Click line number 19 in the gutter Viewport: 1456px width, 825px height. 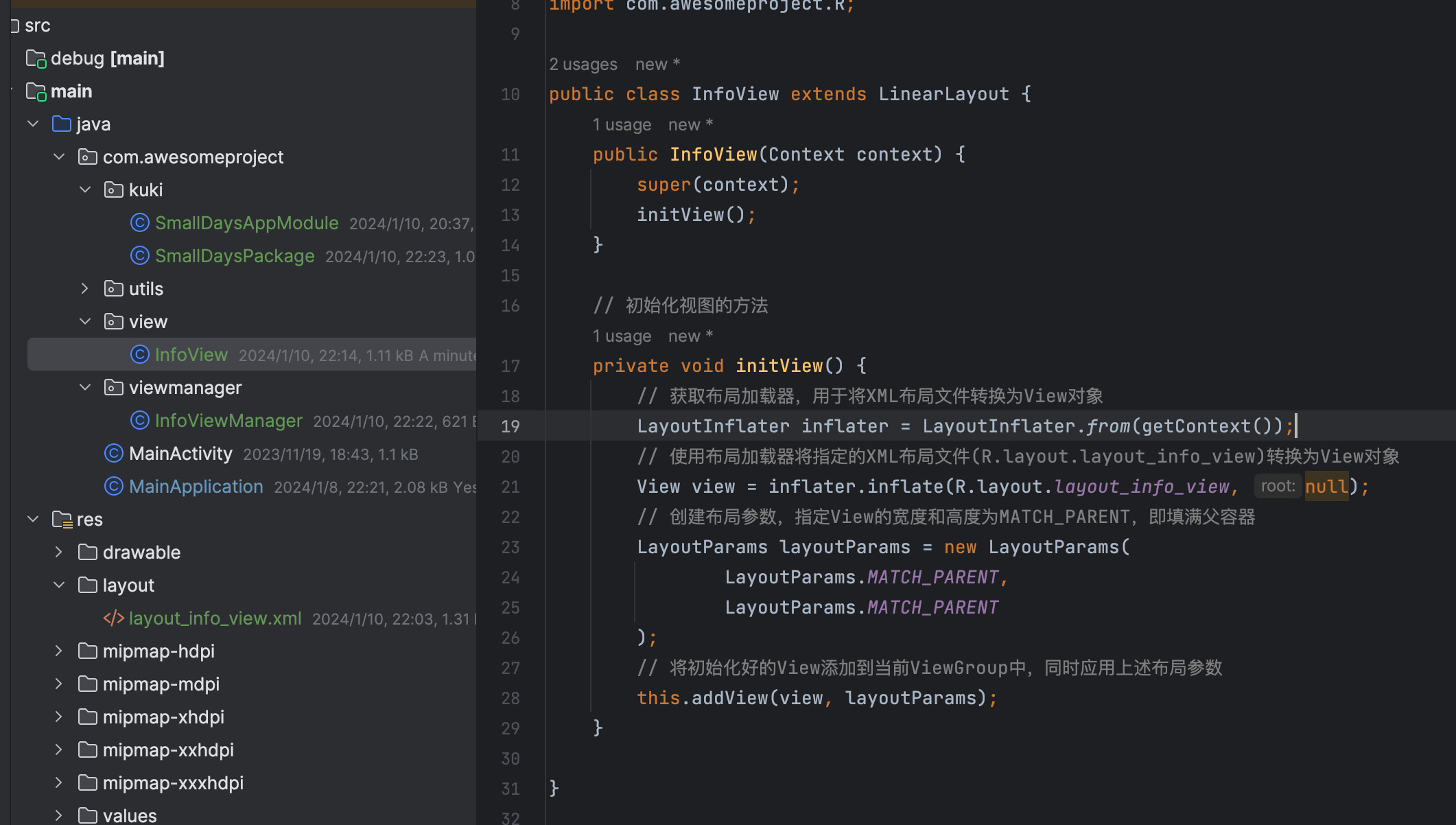510,426
